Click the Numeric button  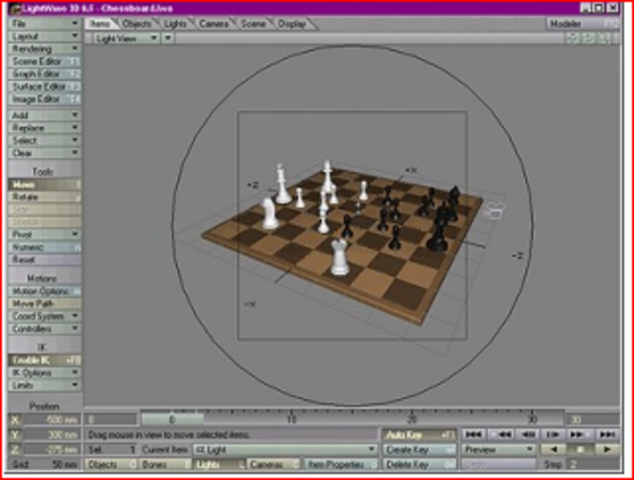coord(44,247)
